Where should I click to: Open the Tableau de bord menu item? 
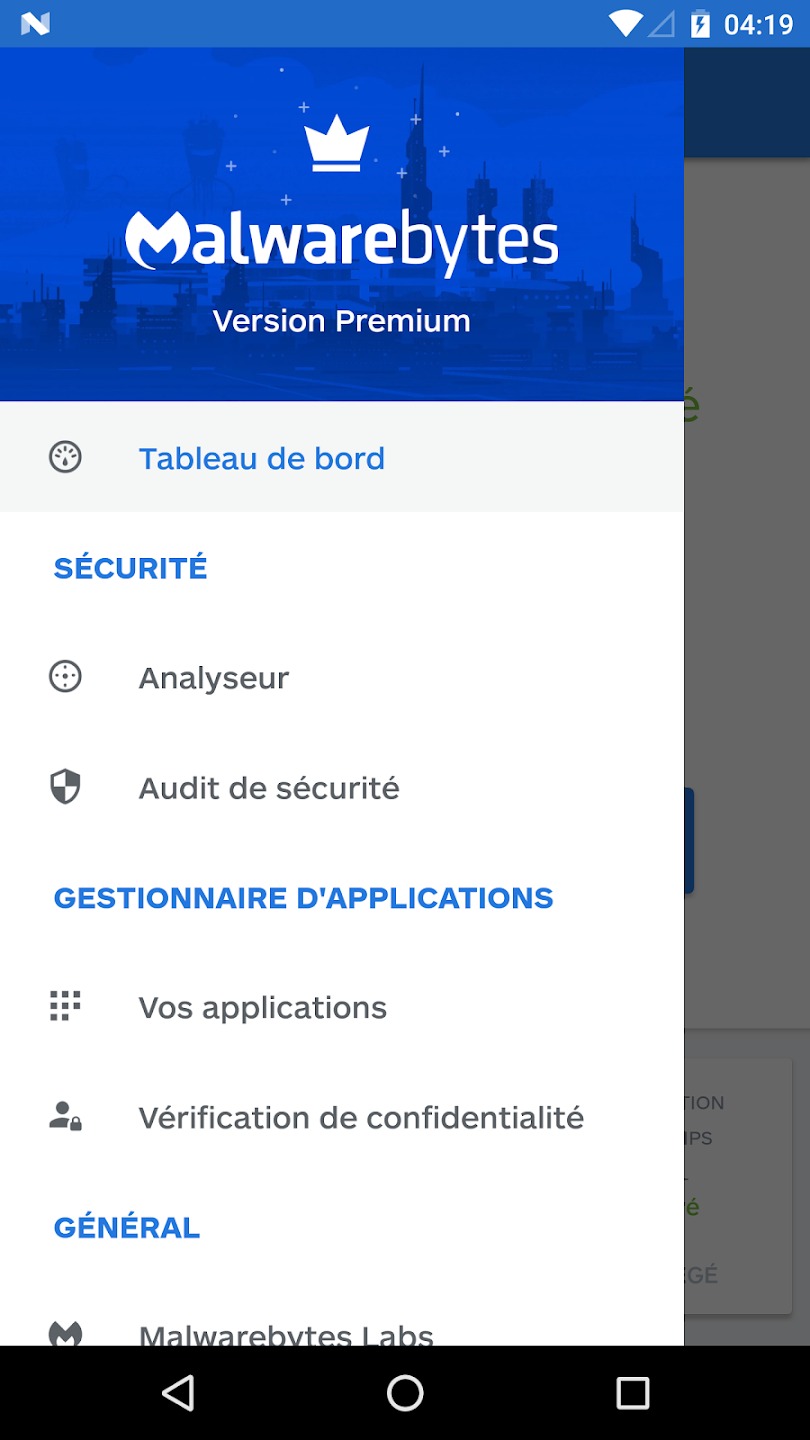point(262,458)
